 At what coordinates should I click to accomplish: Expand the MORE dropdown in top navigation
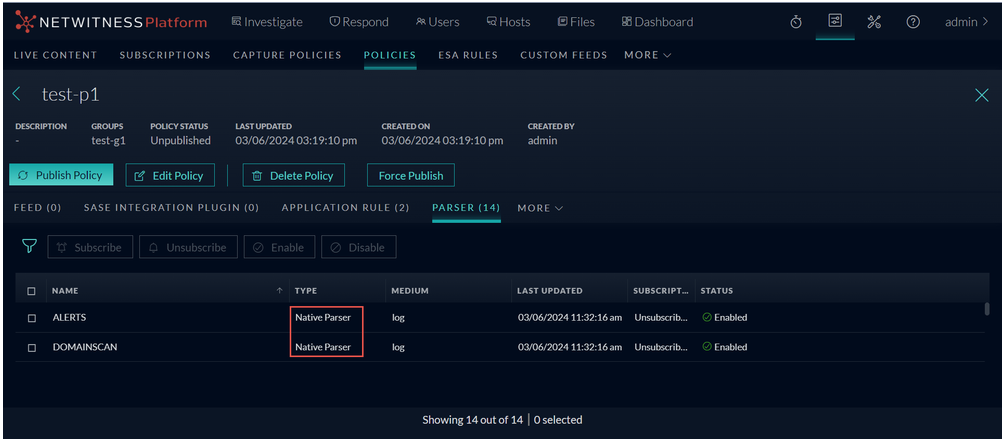(647, 55)
